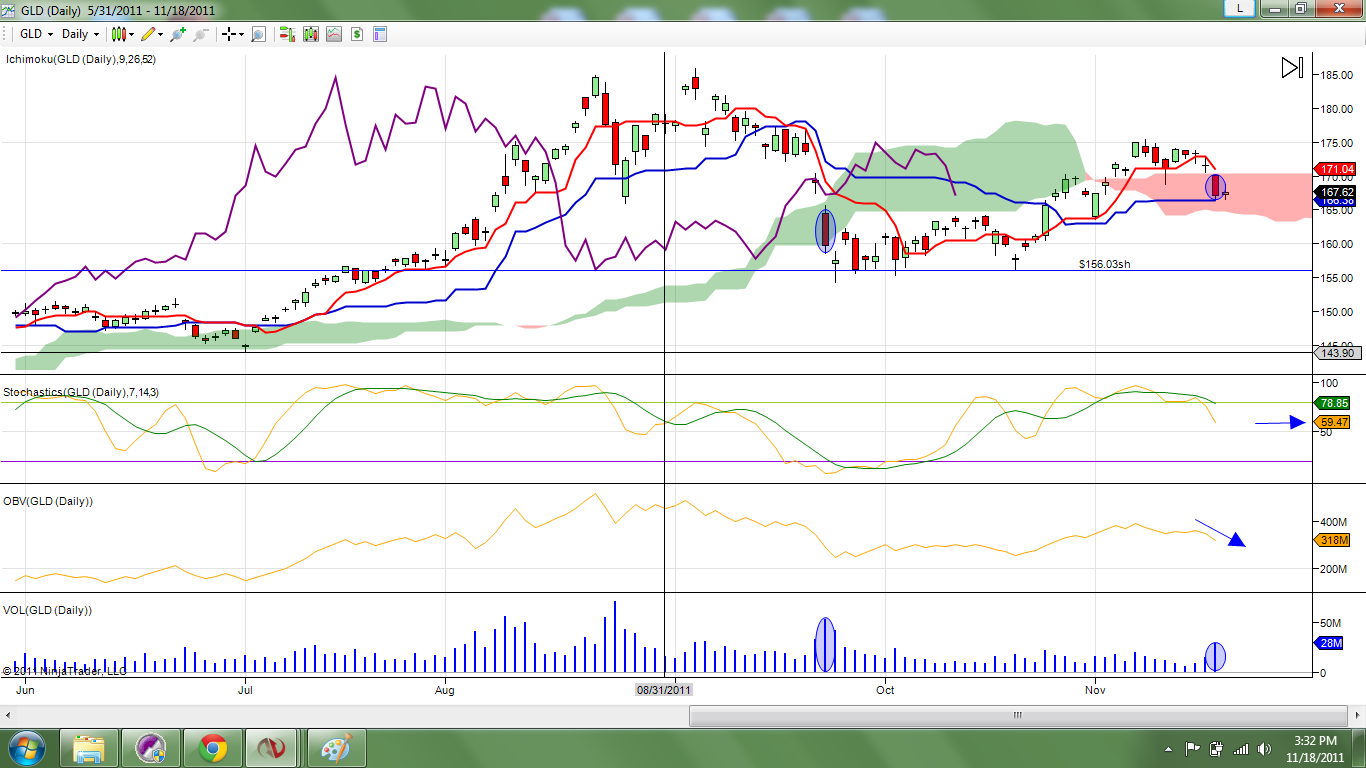Click the Aug label on time axis
This screenshot has width=1366, height=768.
(x=445, y=690)
